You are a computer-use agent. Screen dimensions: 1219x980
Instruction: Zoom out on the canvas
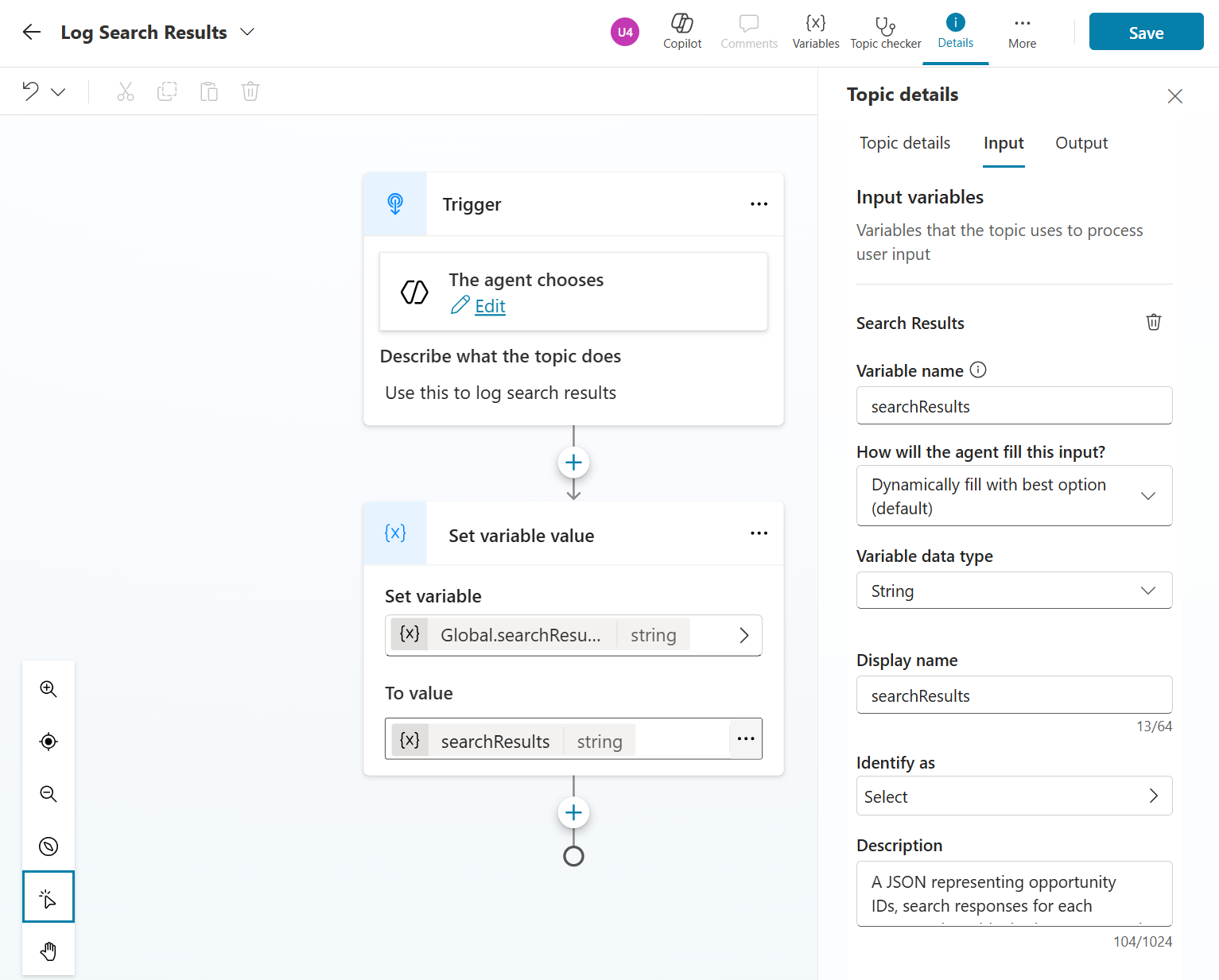coord(49,794)
